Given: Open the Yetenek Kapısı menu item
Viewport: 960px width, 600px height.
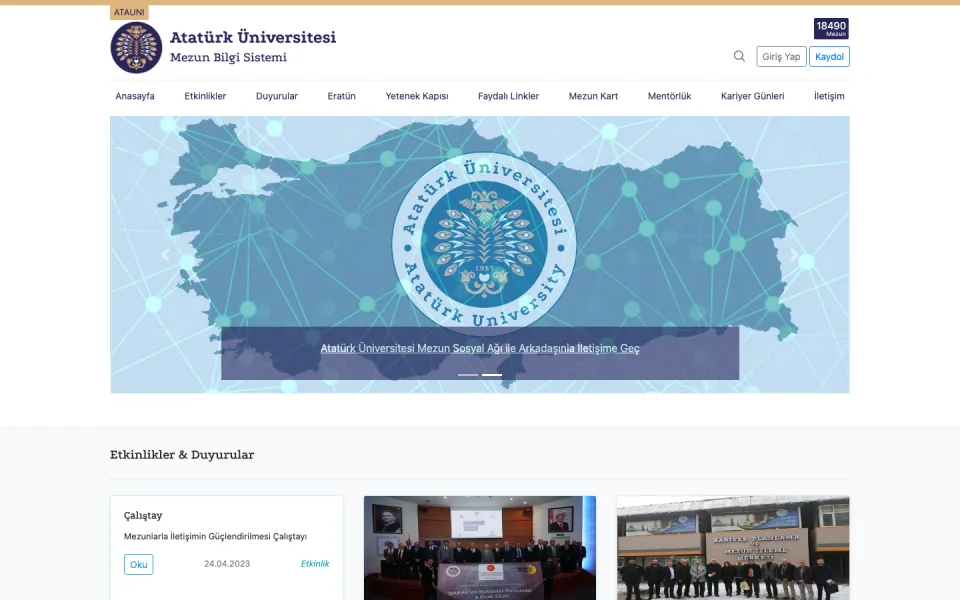Looking at the screenshot, I should [417, 96].
